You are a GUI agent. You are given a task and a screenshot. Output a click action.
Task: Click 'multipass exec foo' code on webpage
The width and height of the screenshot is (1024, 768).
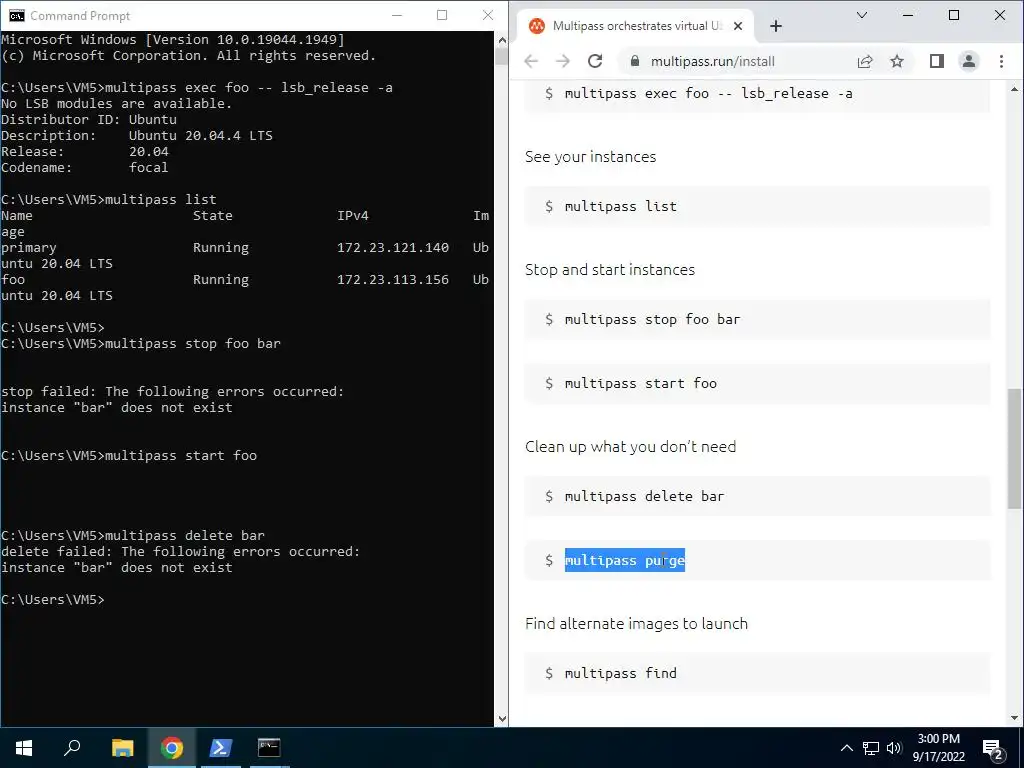709,93
